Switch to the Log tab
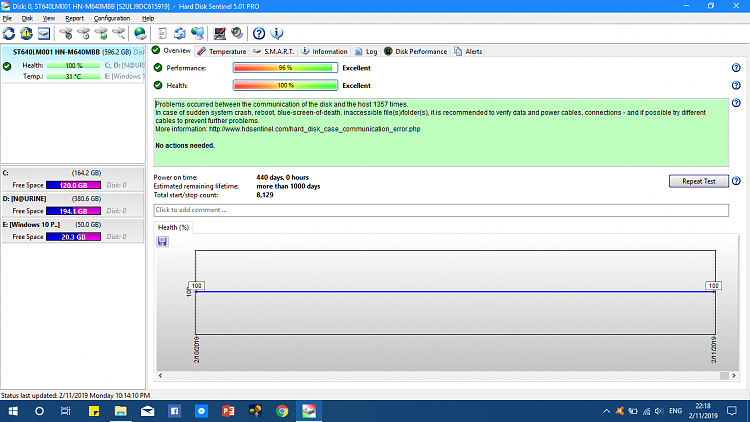The image size is (750, 422). [366, 51]
